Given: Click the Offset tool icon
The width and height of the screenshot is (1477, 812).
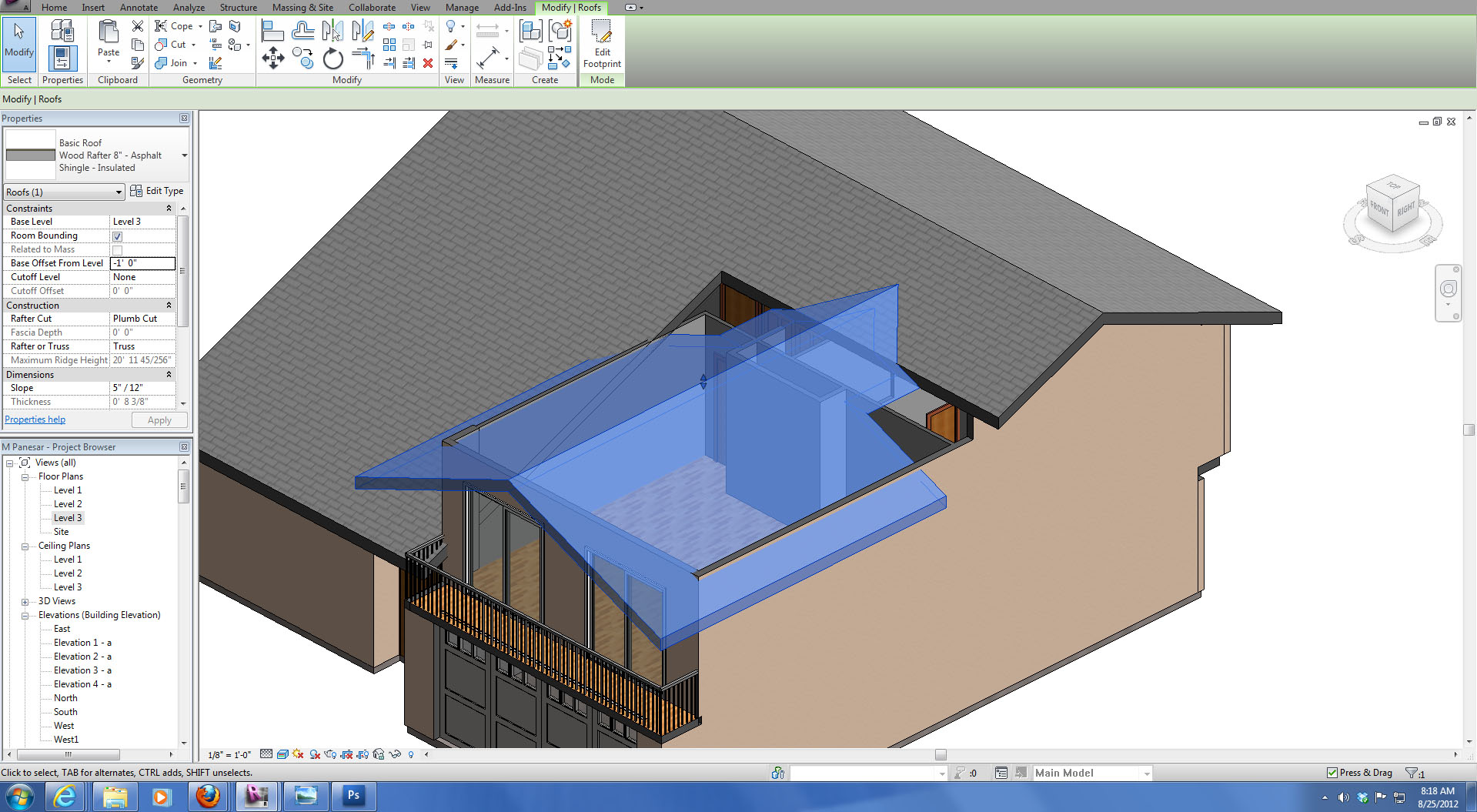Looking at the screenshot, I should click(302, 31).
